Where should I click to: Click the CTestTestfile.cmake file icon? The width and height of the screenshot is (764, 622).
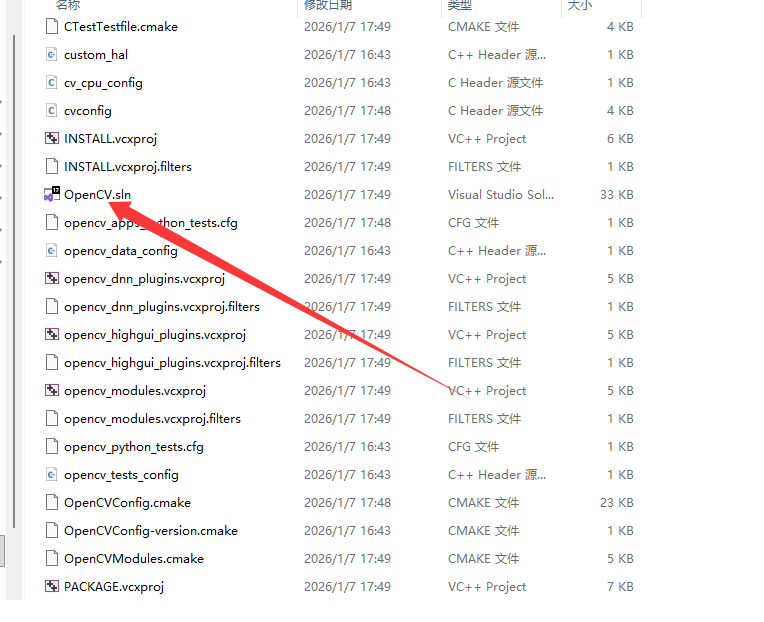coord(52,26)
